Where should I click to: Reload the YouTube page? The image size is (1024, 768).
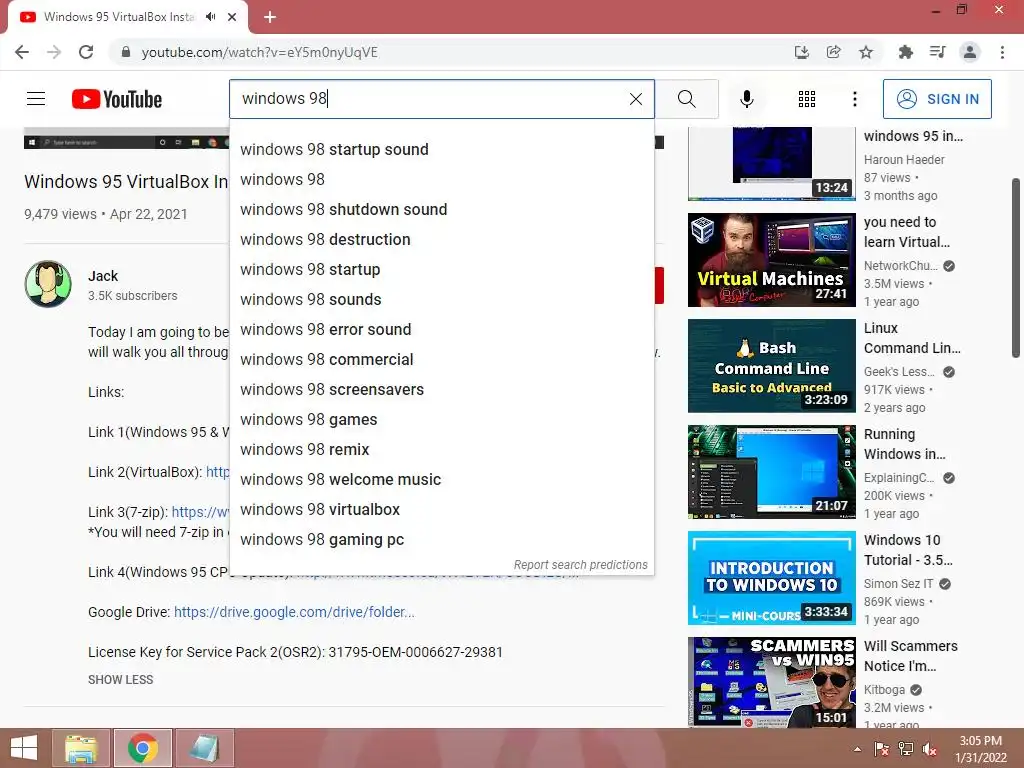point(86,52)
